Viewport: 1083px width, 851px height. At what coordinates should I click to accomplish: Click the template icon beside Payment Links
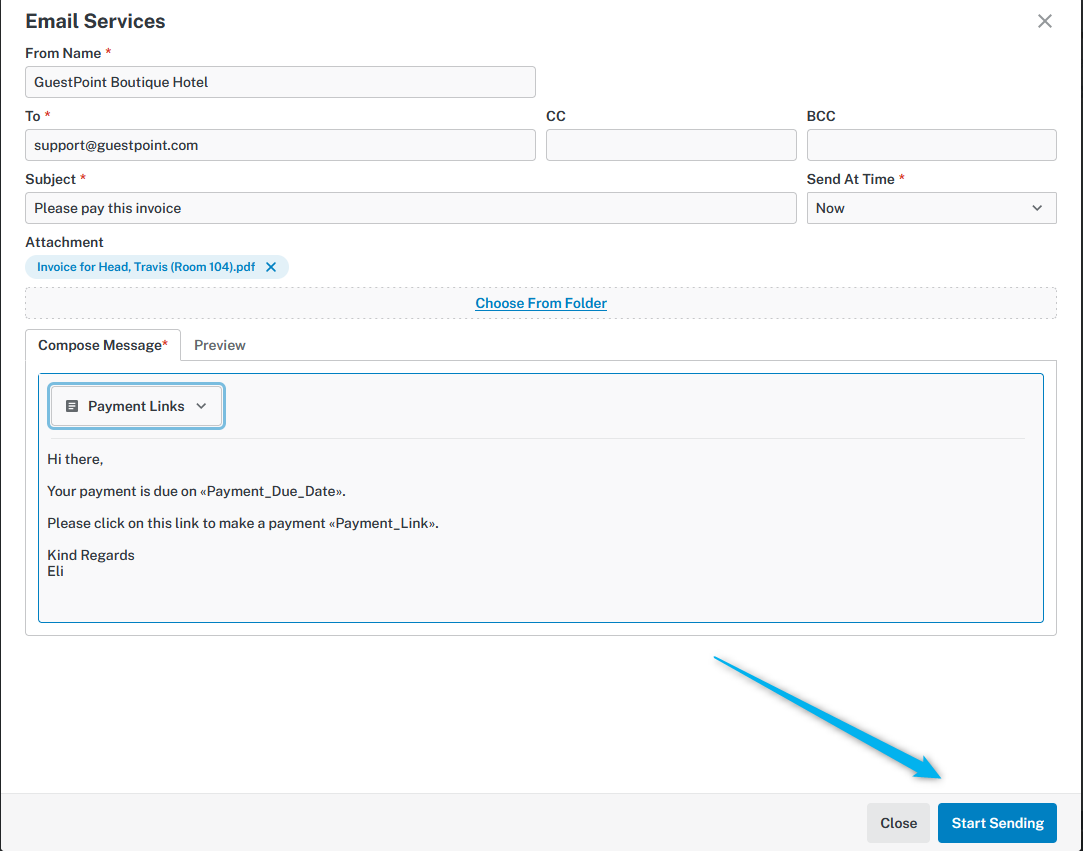pyautogui.click(x=72, y=406)
